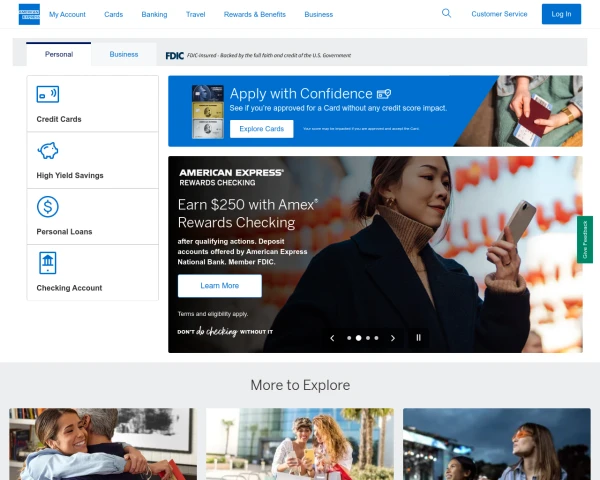Click the Credit Cards contactless card icon
Image resolution: width=600 pixels, height=480 pixels.
pyautogui.click(x=48, y=94)
